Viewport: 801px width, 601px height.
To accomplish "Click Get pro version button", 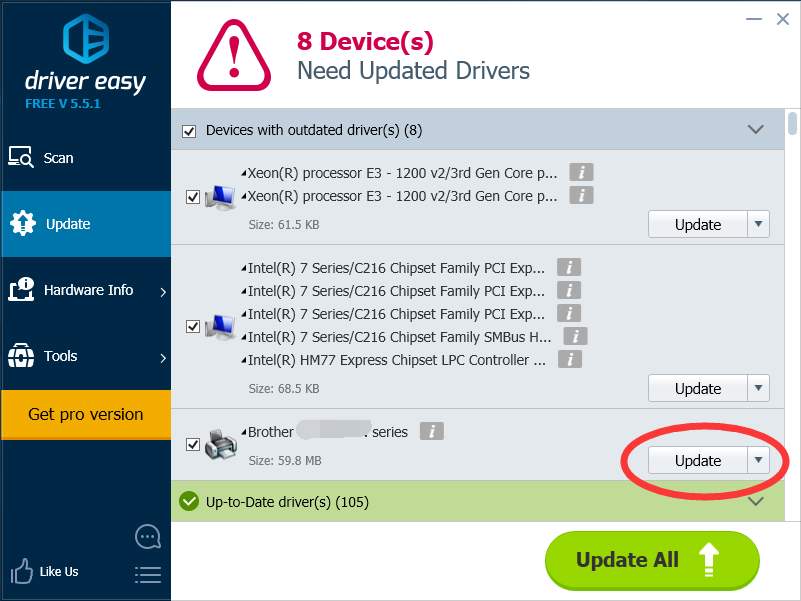I will point(86,414).
